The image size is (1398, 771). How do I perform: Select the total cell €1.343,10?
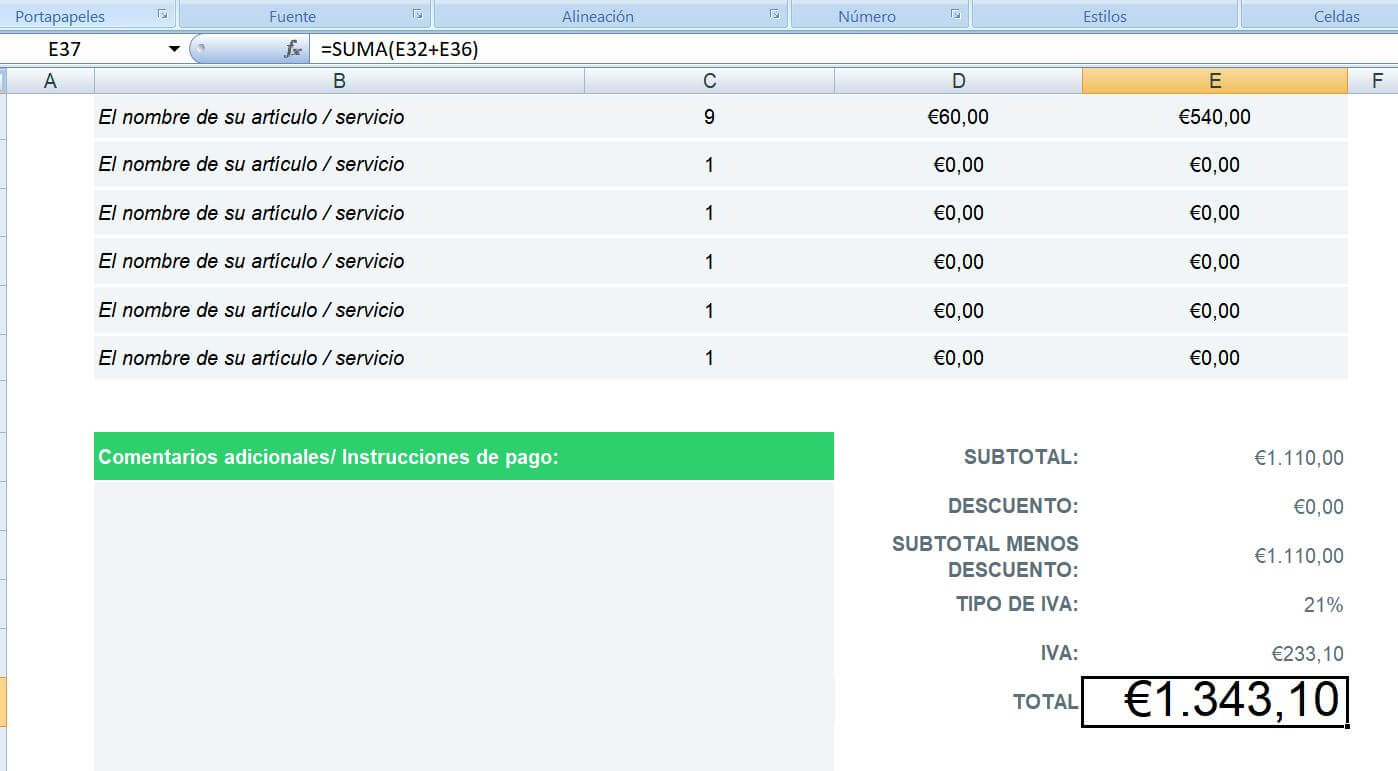[x=1215, y=701]
